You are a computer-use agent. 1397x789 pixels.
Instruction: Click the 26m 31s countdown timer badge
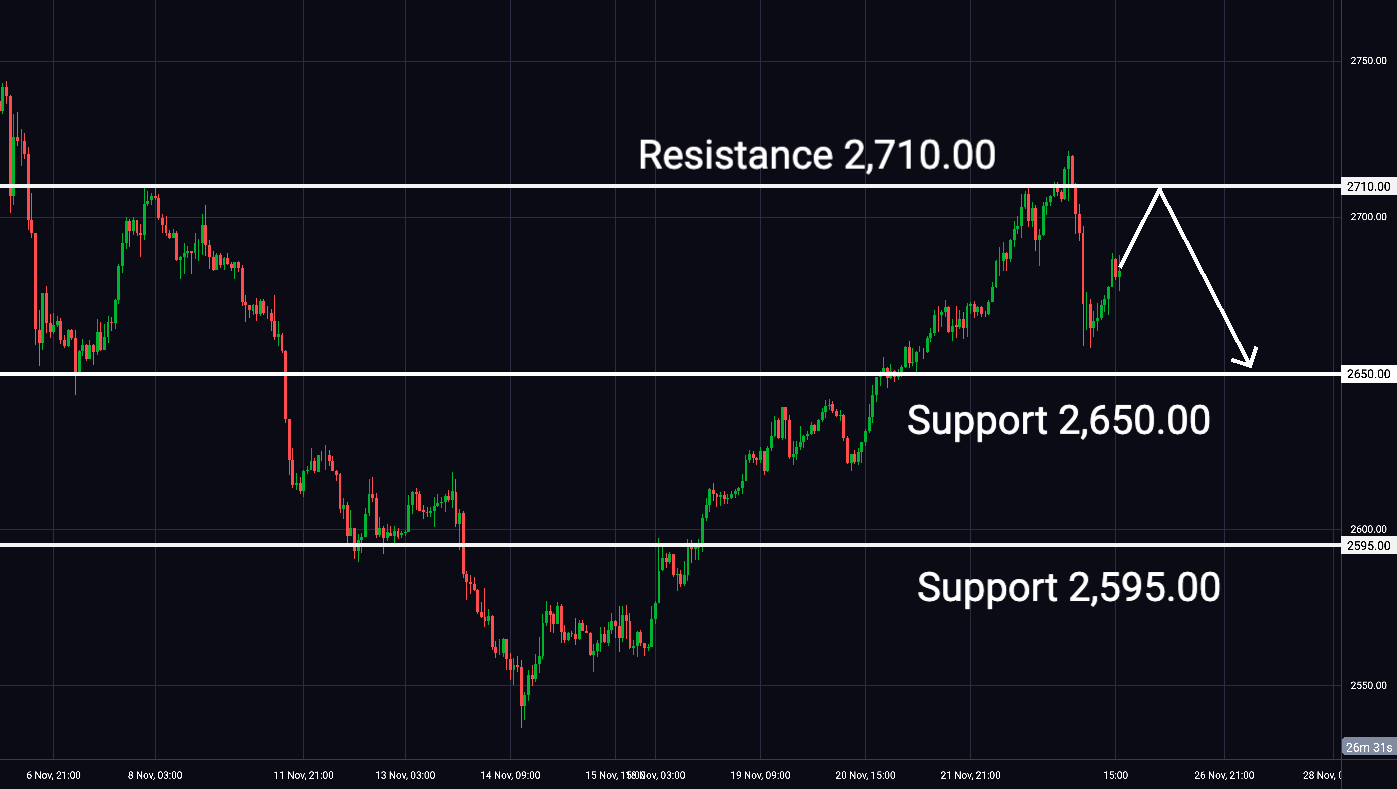(x=1369, y=747)
